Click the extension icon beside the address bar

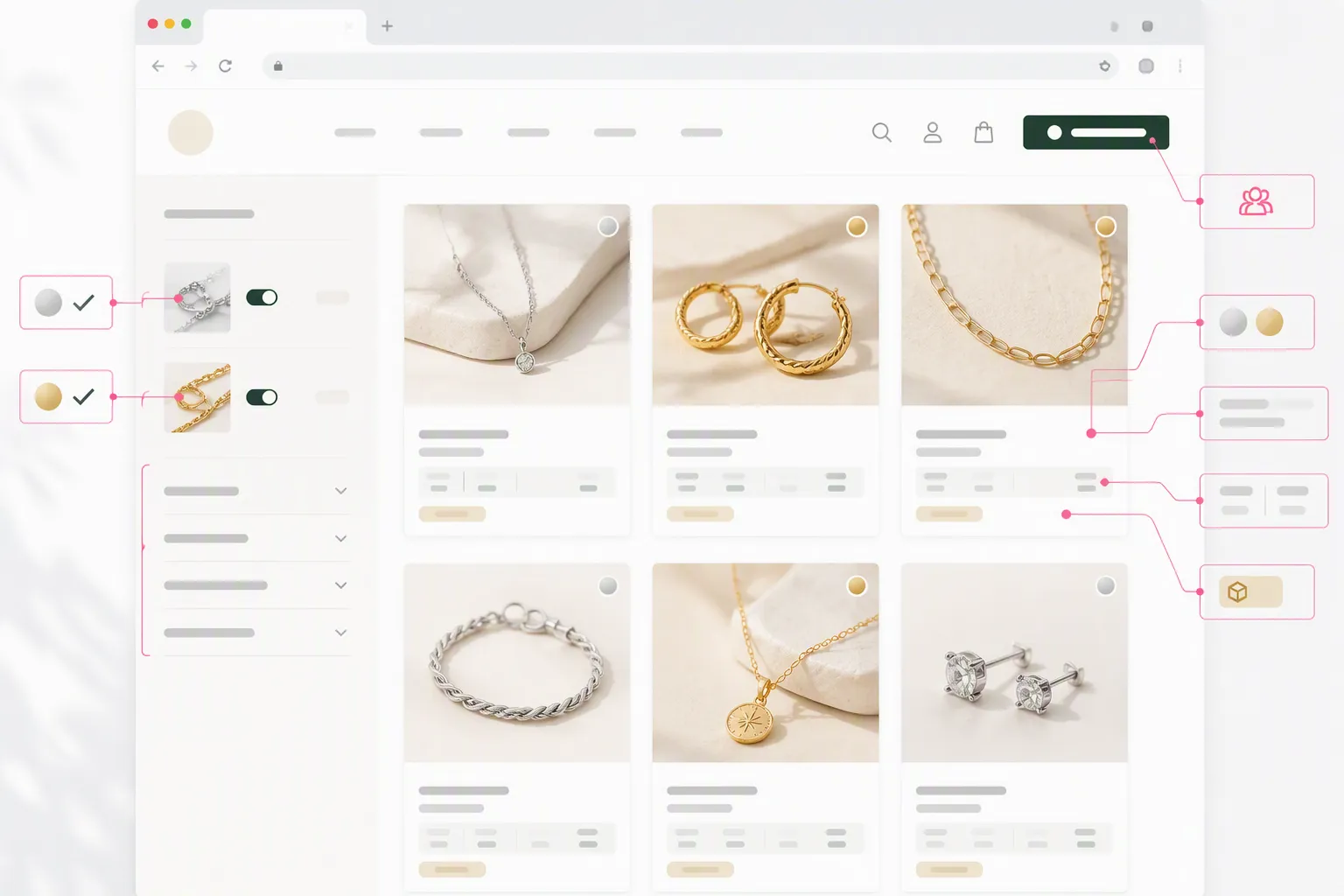tap(1146, 66)
